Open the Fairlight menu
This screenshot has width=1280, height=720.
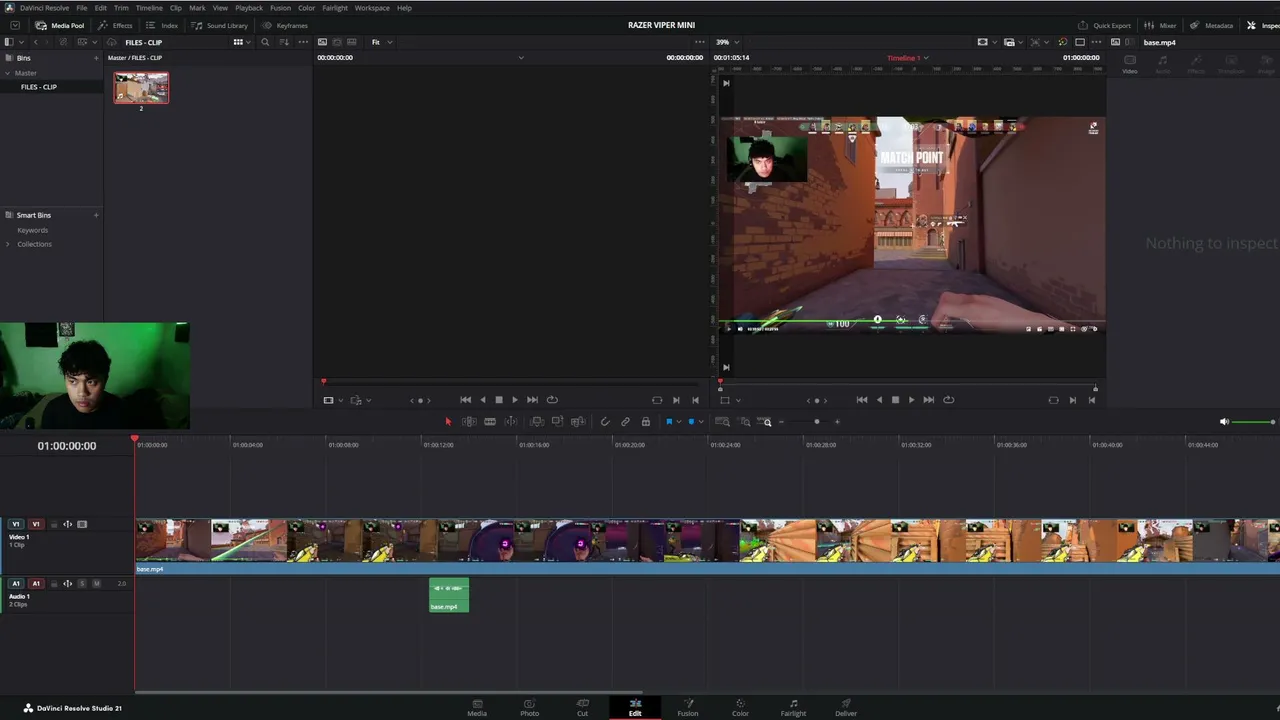pos(335,8)
